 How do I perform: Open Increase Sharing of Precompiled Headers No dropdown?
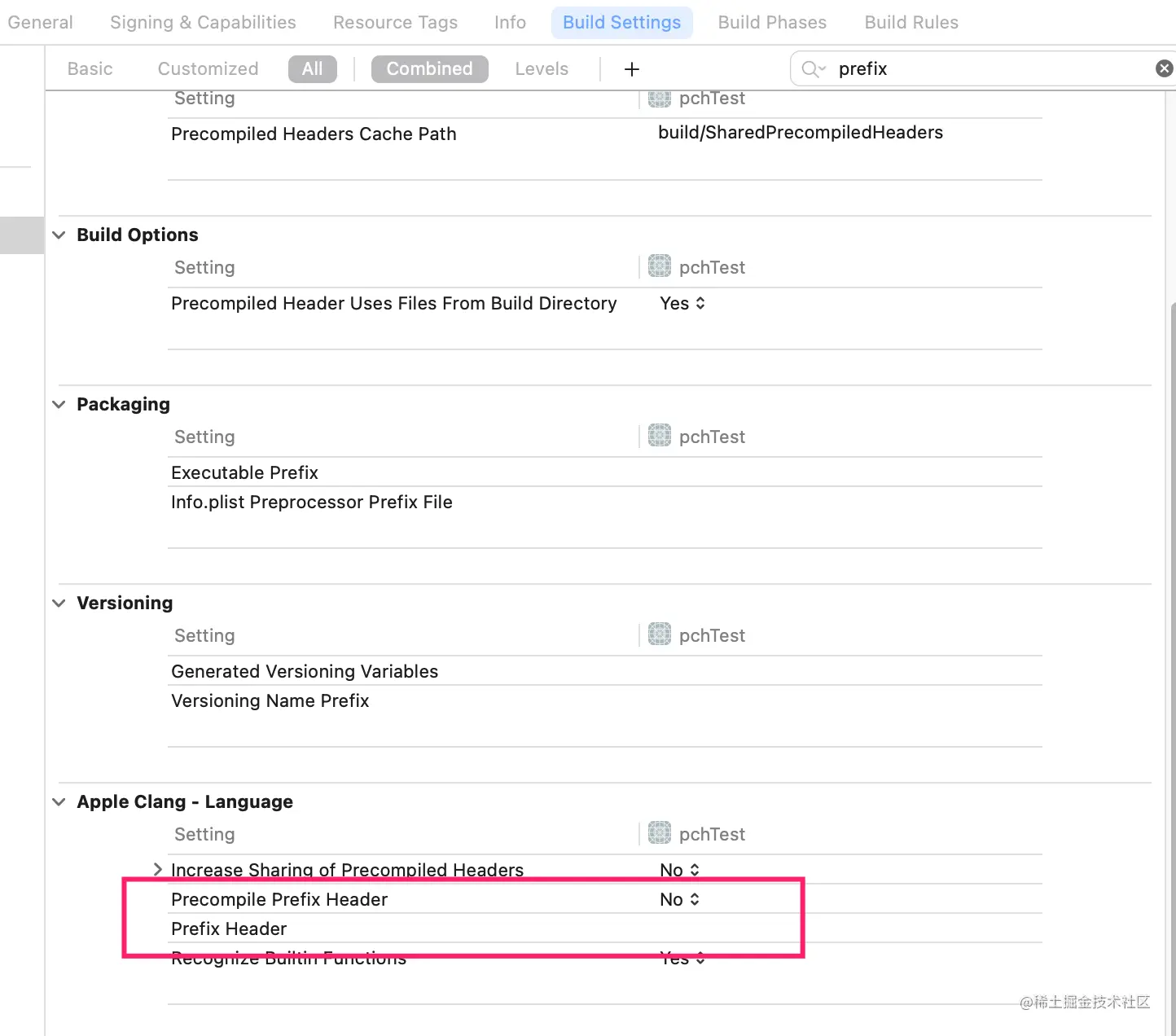click(680, 870)
